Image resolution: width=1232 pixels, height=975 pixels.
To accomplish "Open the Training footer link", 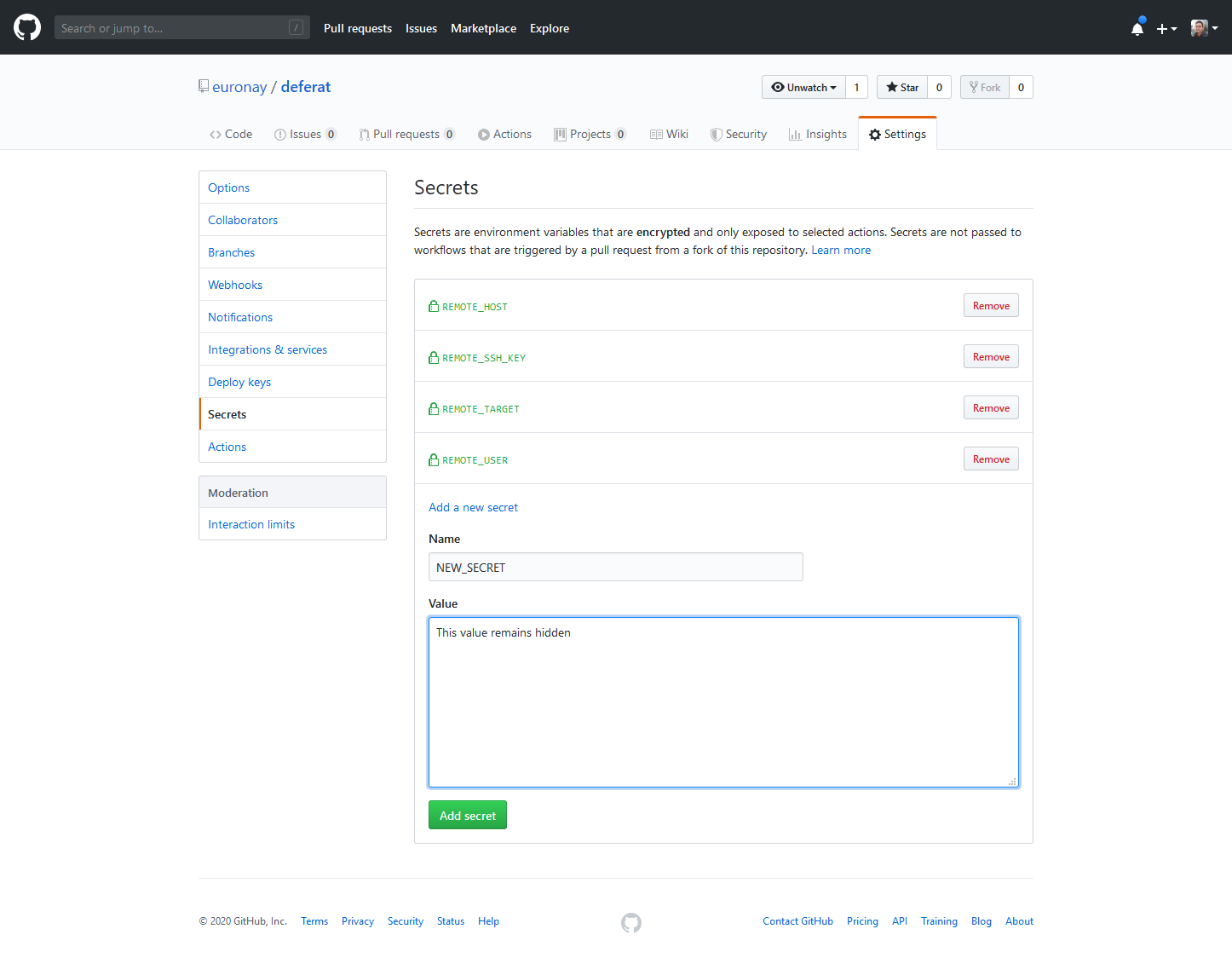I will coord(939,921).
